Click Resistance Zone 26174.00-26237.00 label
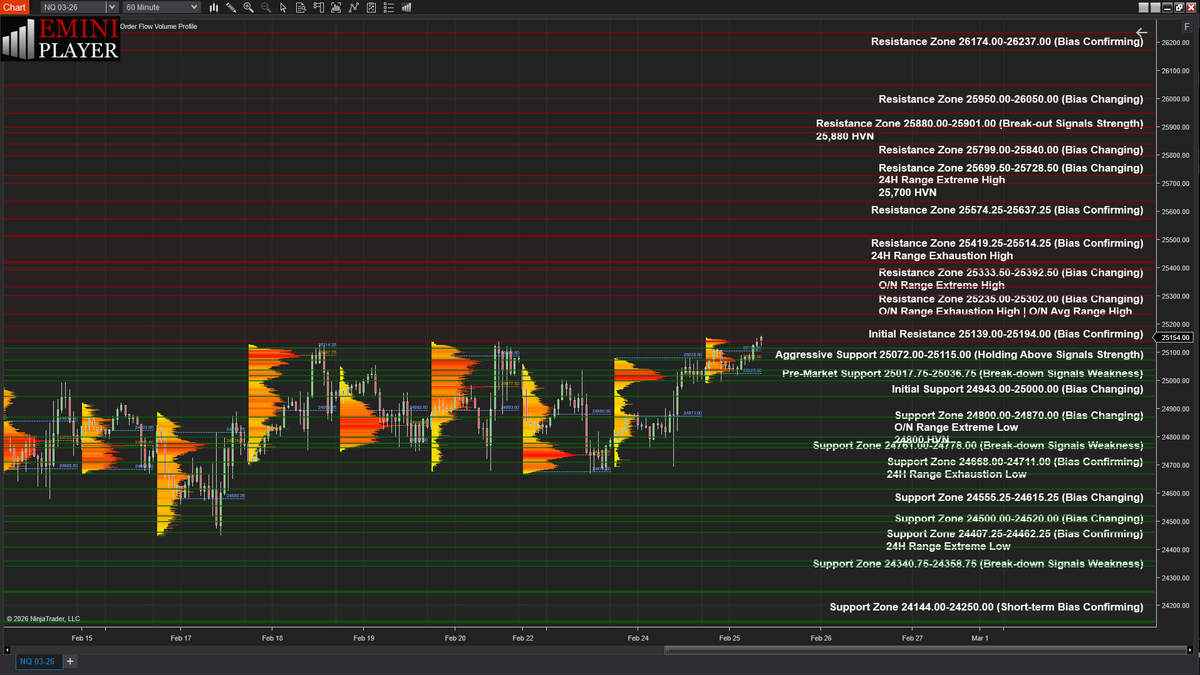 (1007, 42)
